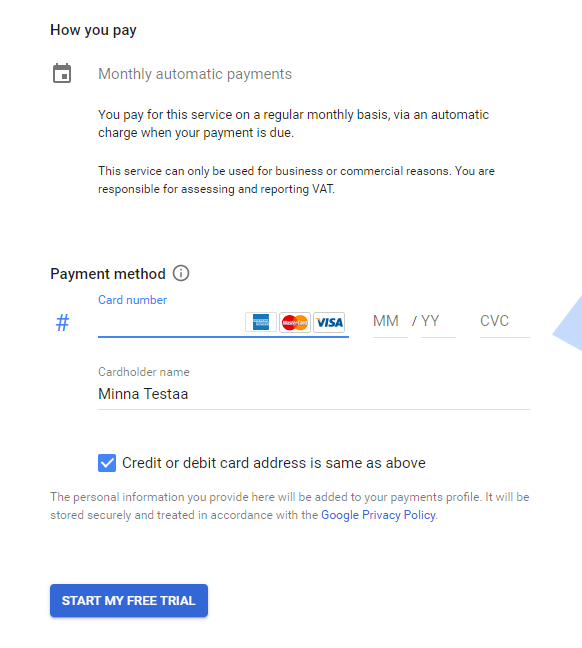582x648 pixels.
Task: Click the MasterCard logo
Action: (295, 322)
